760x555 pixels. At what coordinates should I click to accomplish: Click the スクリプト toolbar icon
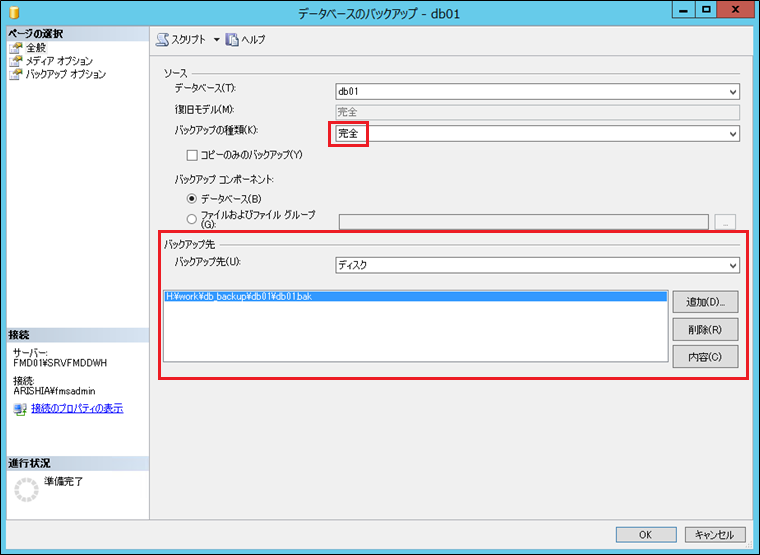pos(163,40)
